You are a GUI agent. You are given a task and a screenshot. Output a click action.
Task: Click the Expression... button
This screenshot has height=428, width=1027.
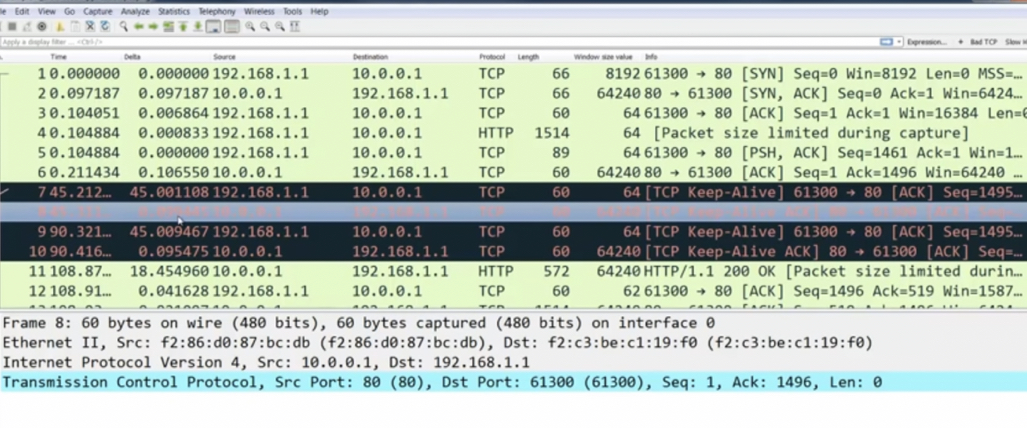pyautogui.click(x=927, y=42)
